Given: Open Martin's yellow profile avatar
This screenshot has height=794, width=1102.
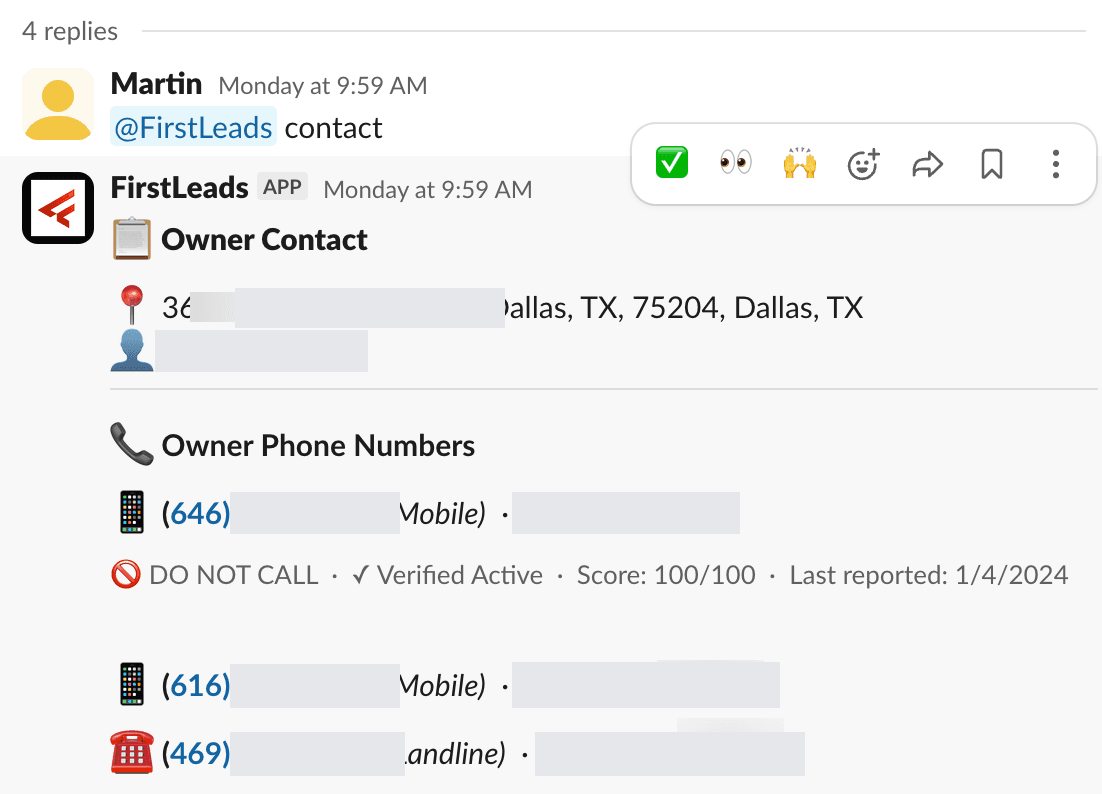Looking at the screenshot, I should (x=58, y=104).
